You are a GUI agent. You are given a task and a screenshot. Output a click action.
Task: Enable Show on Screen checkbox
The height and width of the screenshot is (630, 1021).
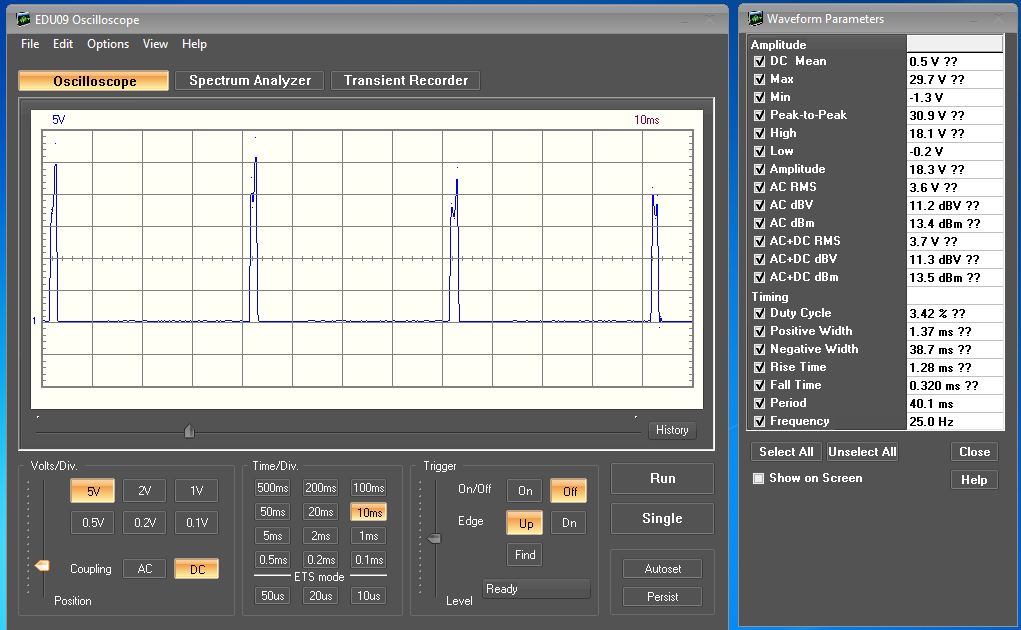click(x=759, y=478)
